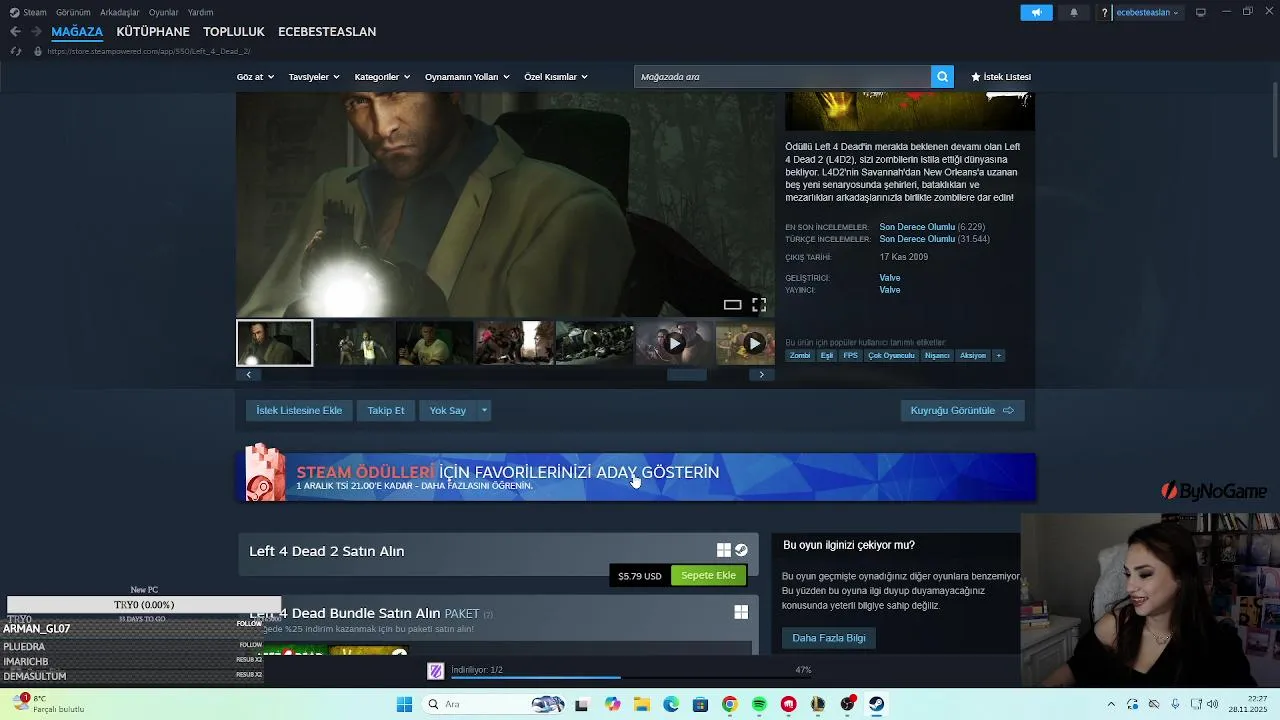Click the Steam icon in the taskbar
1280x720 pixels.
point(877,704)
